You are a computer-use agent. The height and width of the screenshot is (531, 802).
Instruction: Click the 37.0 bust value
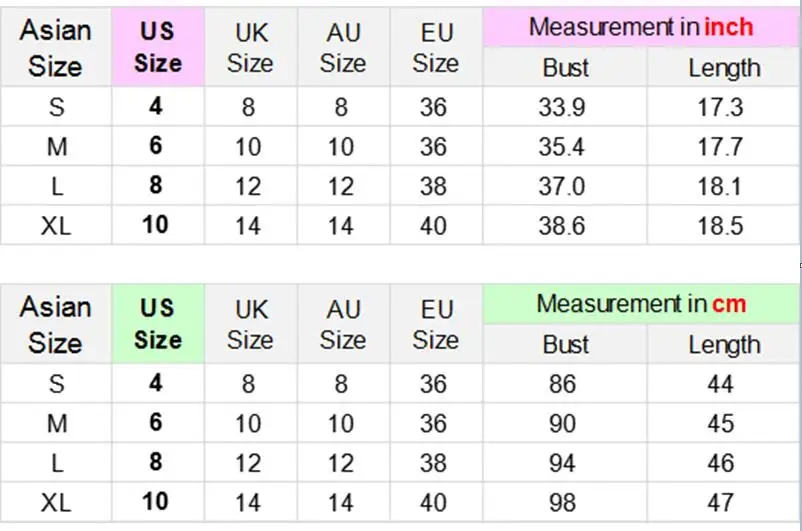[562, 186]
